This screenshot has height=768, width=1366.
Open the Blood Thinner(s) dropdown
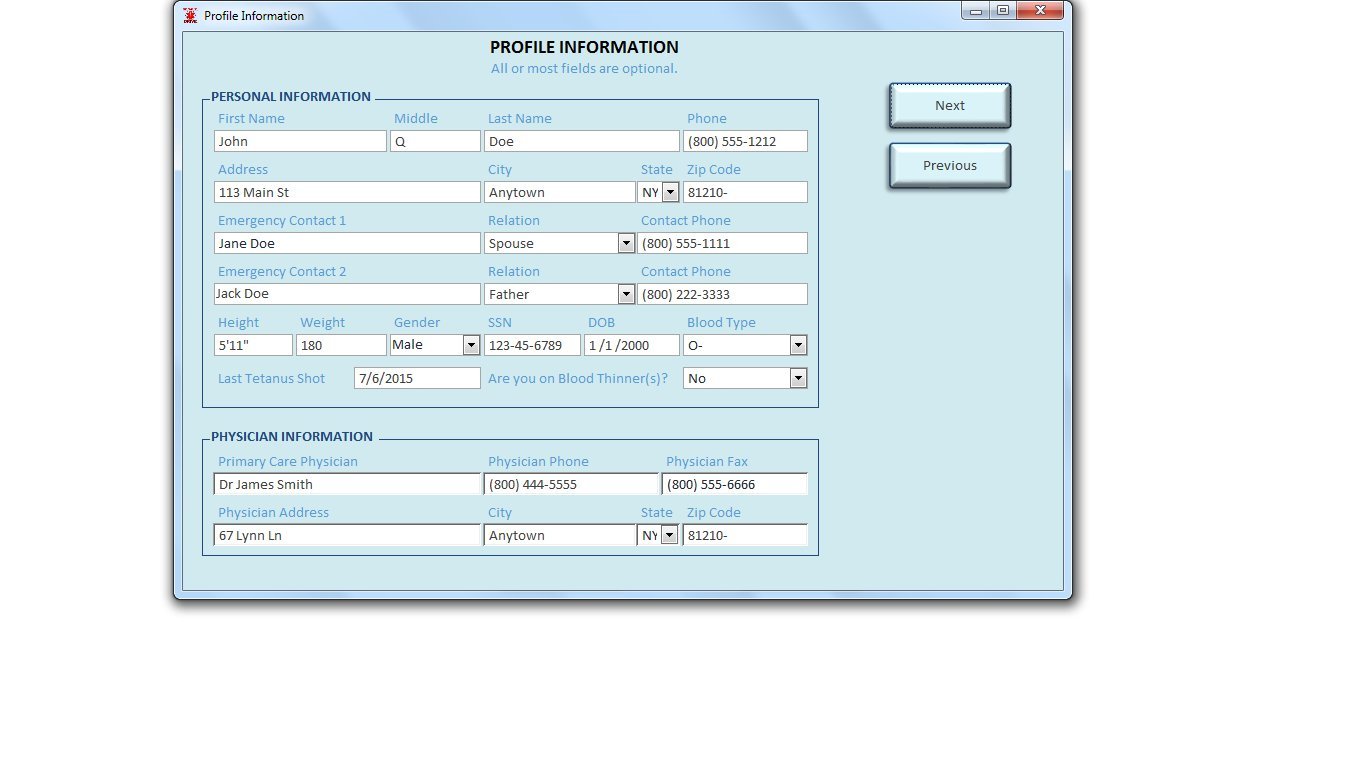click(798, 378)
